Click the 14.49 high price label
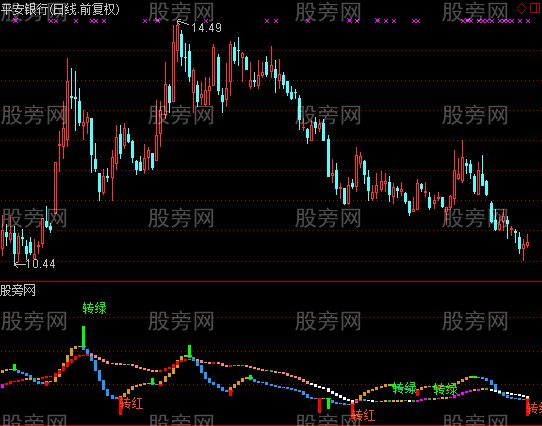Image resolution: width=542 pixels, height=426 pixels. click(x=206, y=28)
